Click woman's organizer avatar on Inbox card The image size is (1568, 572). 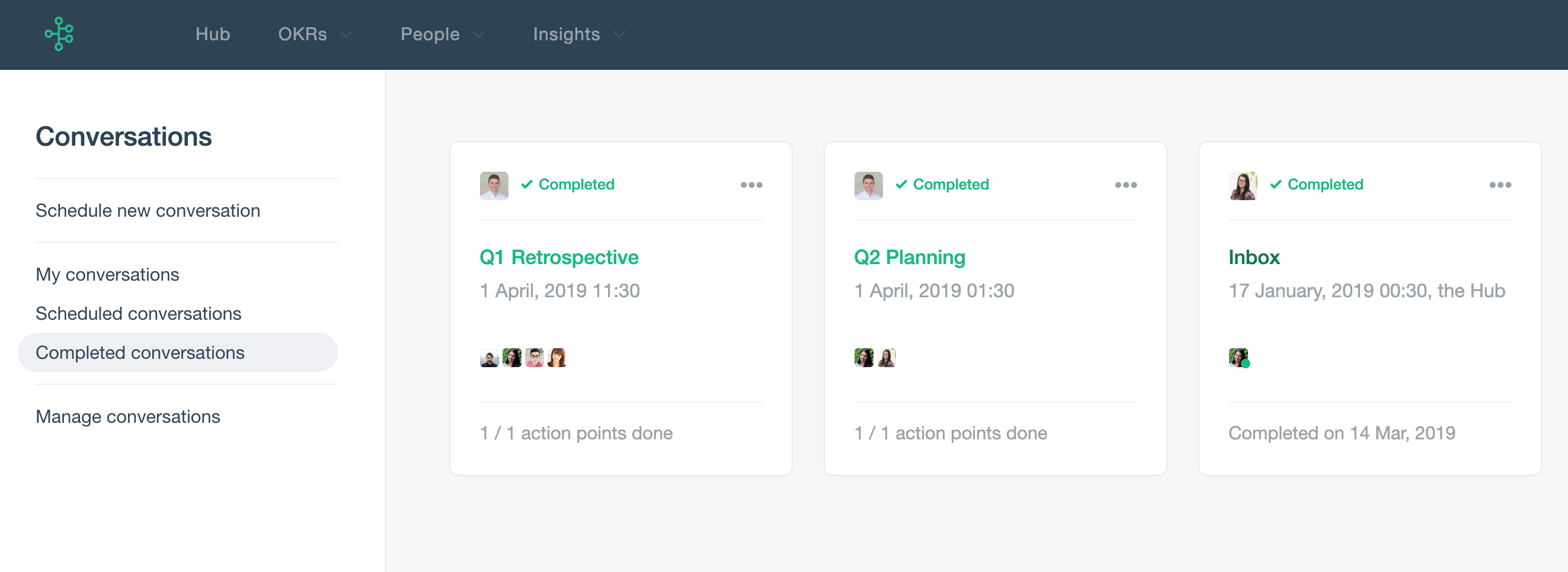point(1242,185)
